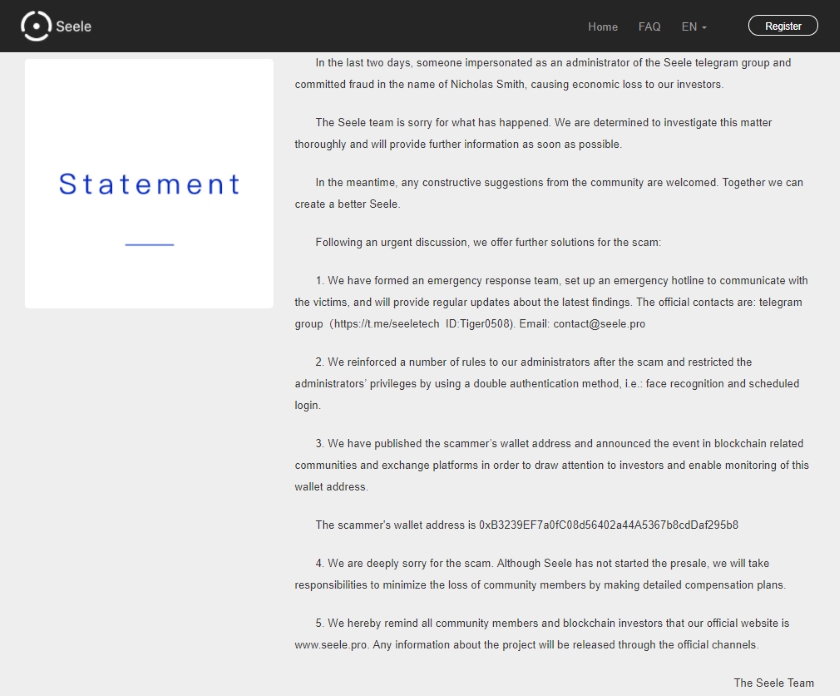Open the FAQ page
The width and height of the screenshot is (840, 696).
(x=649, y=27)
